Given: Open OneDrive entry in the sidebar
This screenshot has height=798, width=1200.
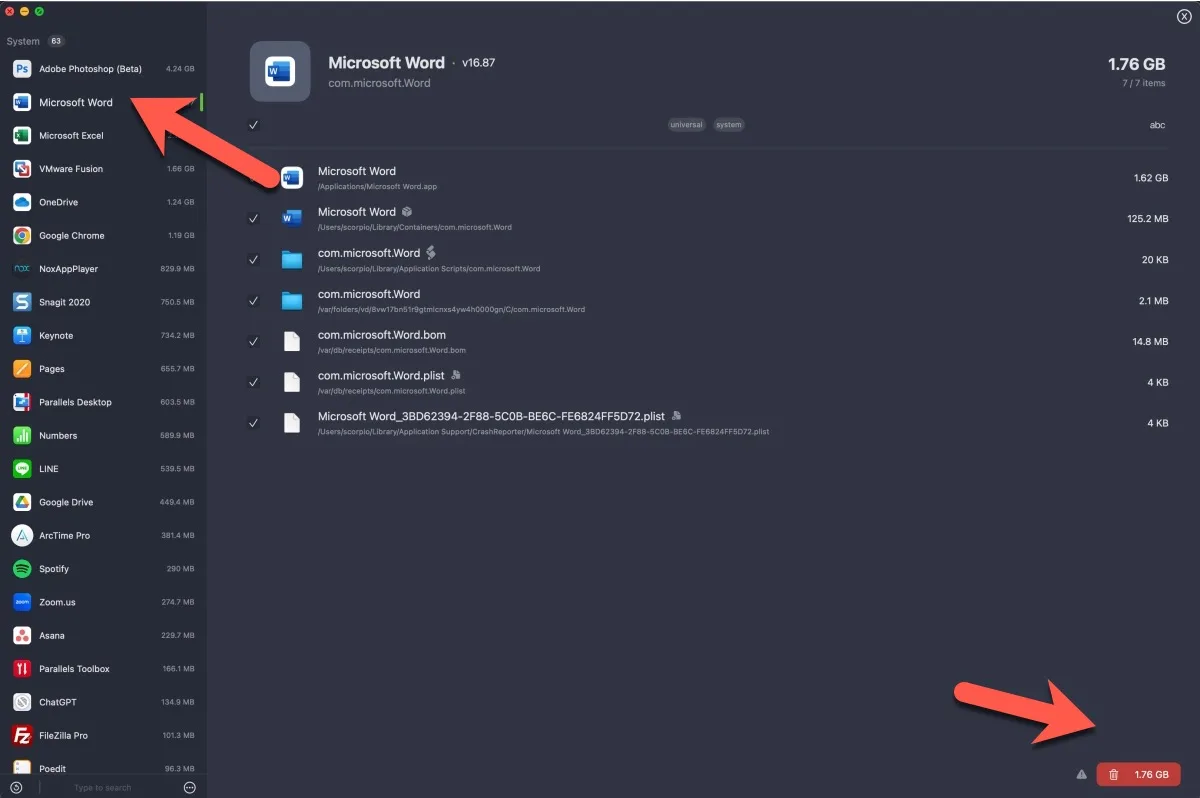Looking at the screenshot, I should (103, 202).
